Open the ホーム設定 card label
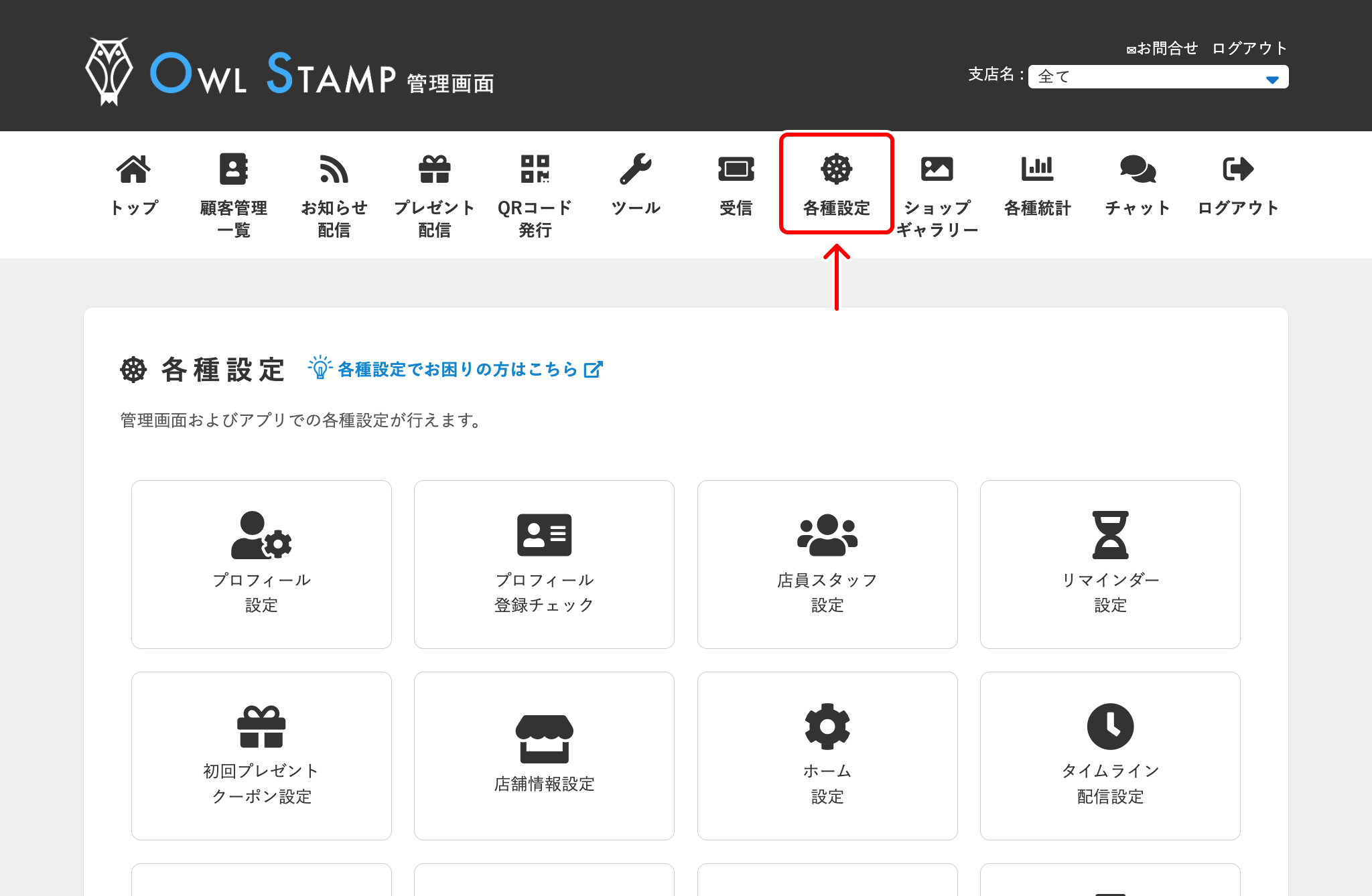The height and width of the screenshot is (896, 1372). click(827, 784)
